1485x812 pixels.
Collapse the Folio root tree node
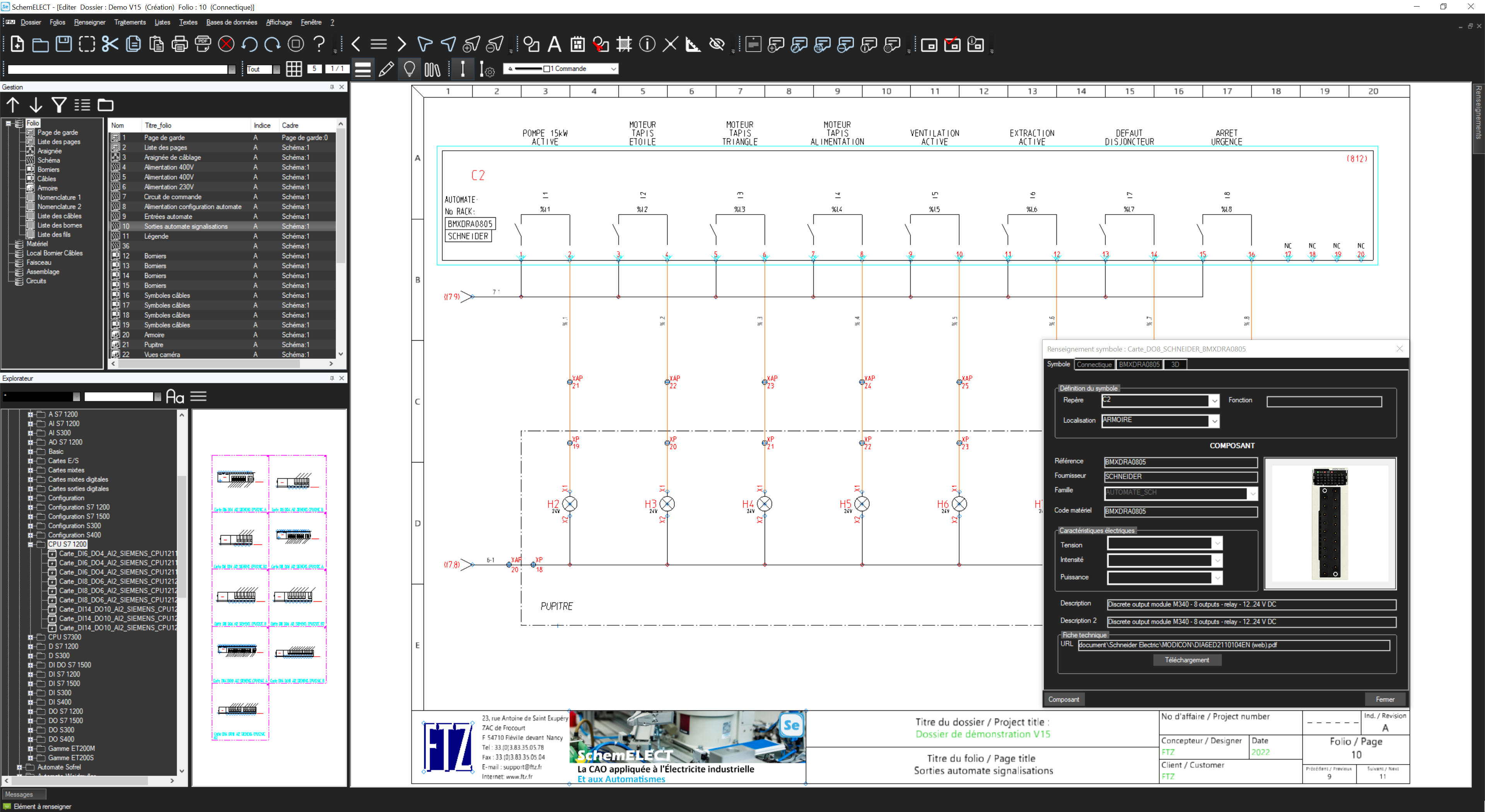[9, 123]
